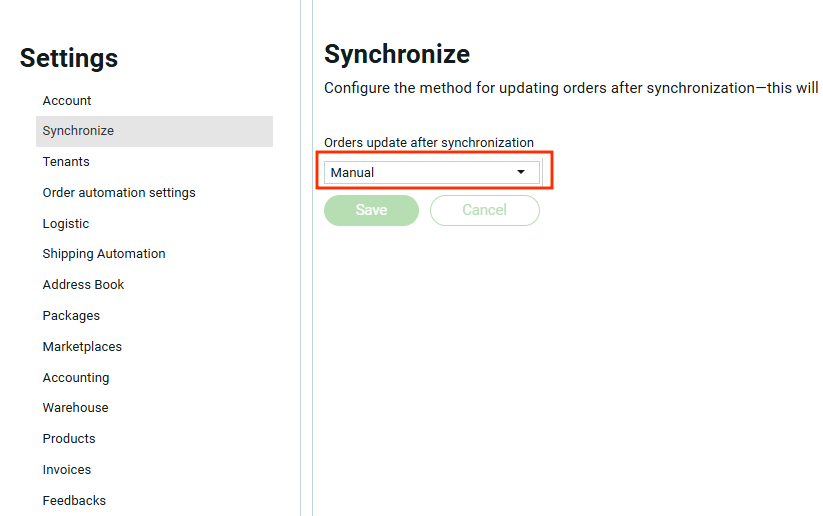Navigate to Logistic settings
The image size is (823, 516).
pos(66,224)
